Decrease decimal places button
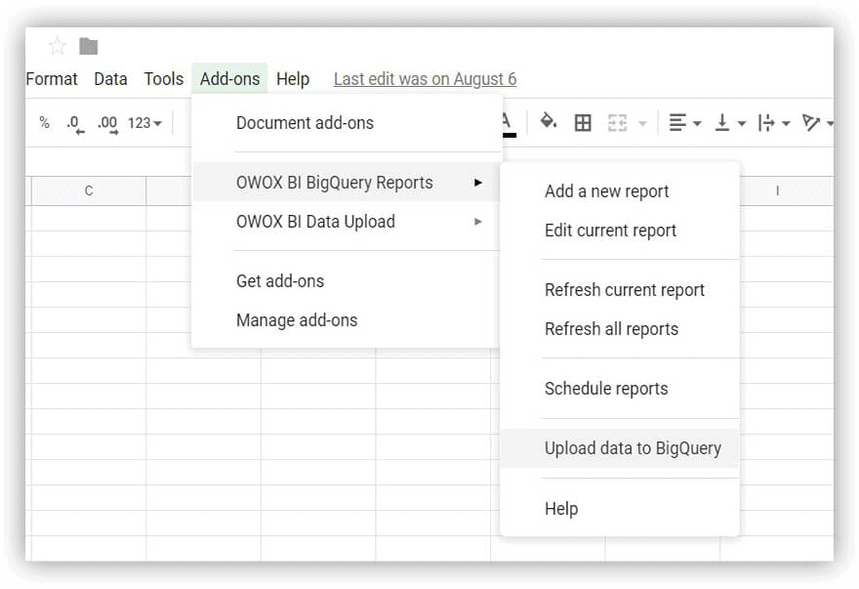 [75, 123]
